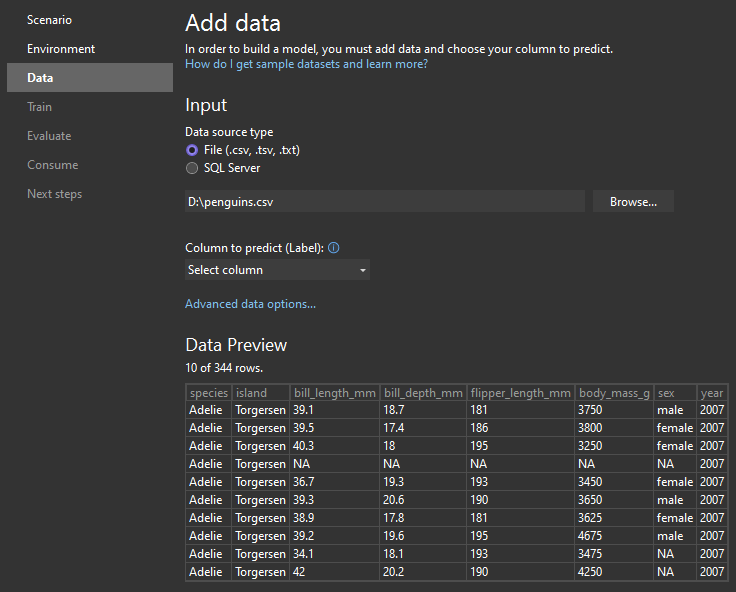Go to the Scenario step
736x592 pixels.
[x=49, y=20]
